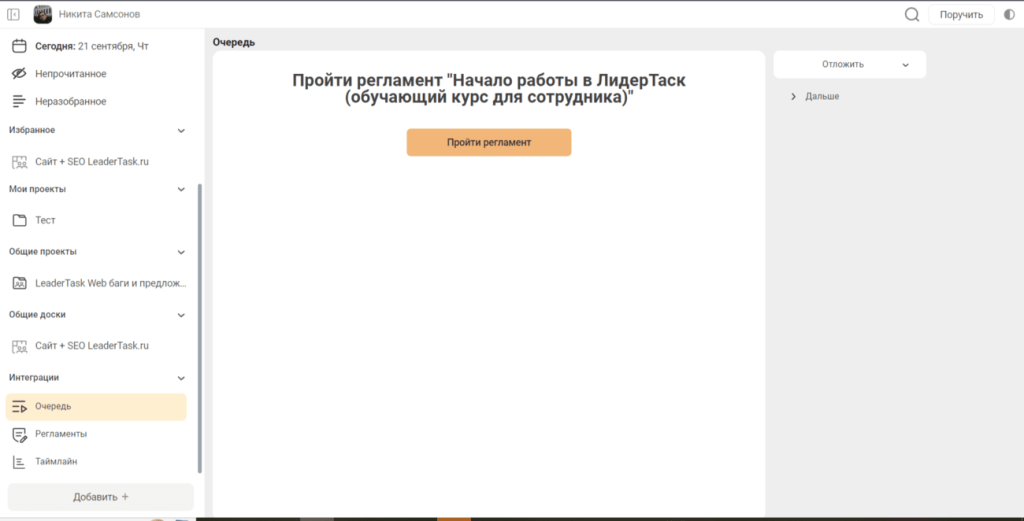This screenshot has height=521, width=1024.
Task: Click the Добавить + button
Action: pyautogui.click(x=101, y=497)
